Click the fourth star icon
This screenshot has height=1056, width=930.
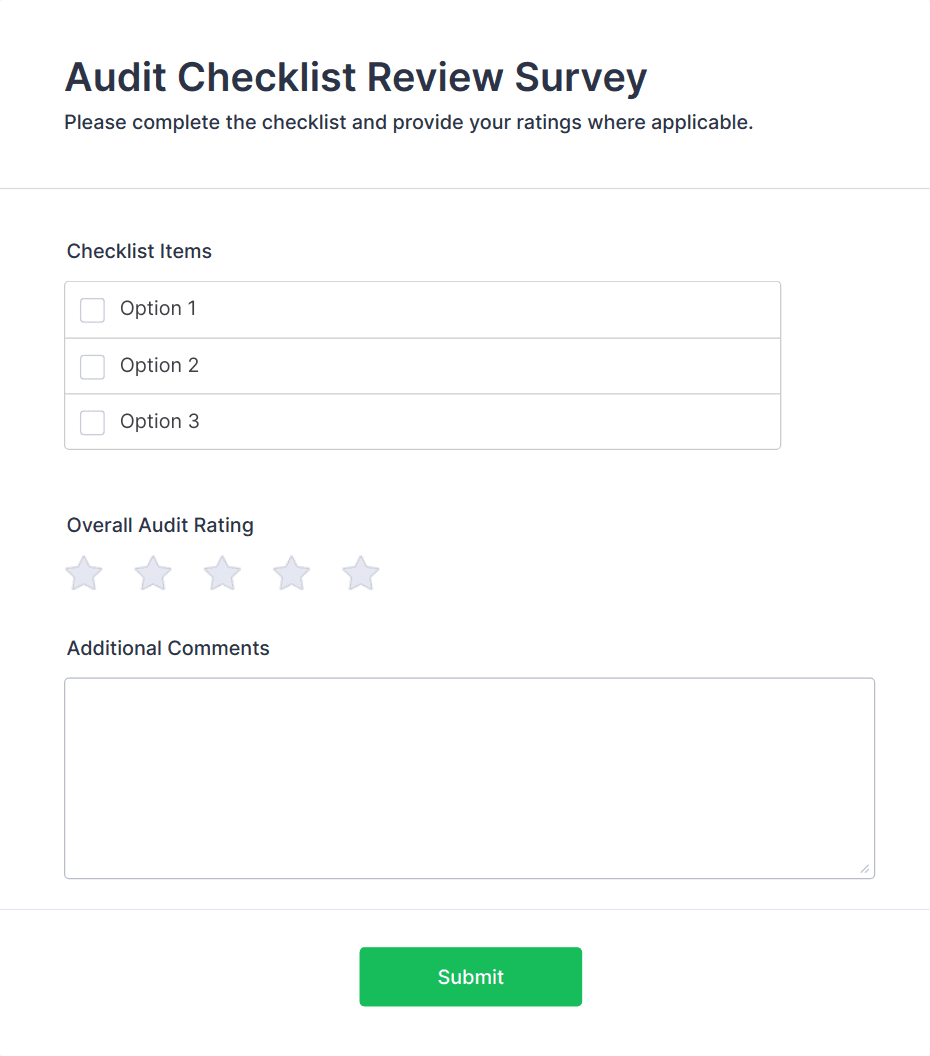click(x=290, y=573)
